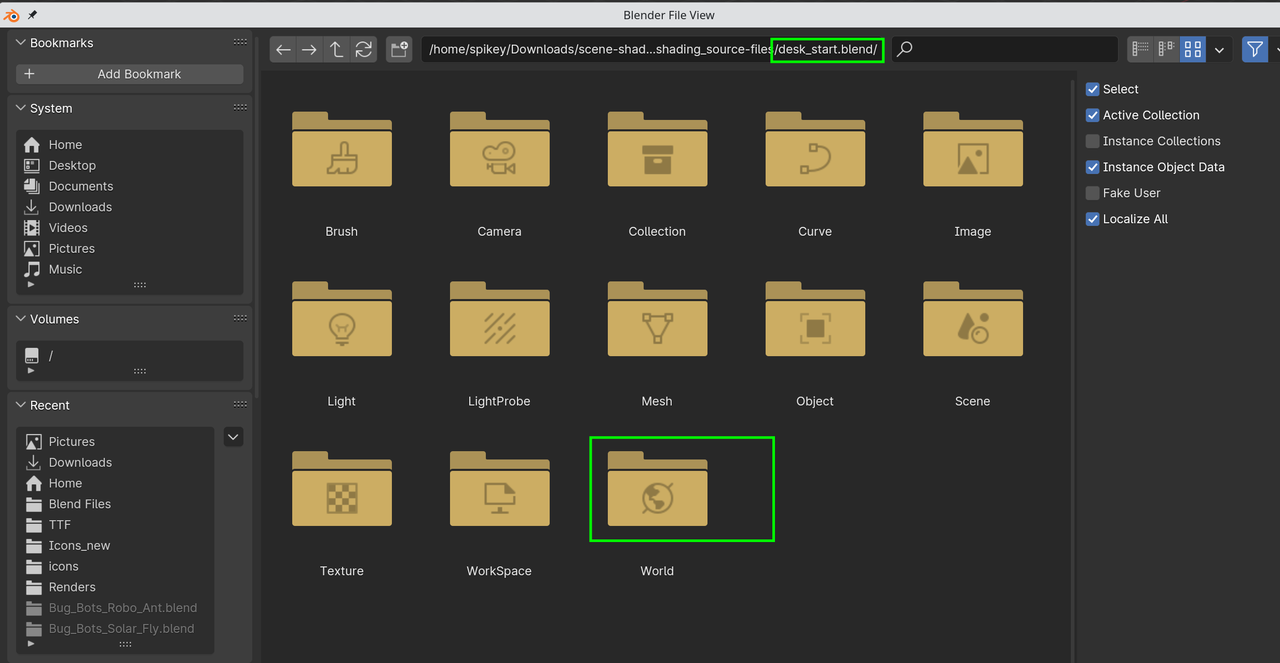Open Recent list options dropdown

pos(233,437)
